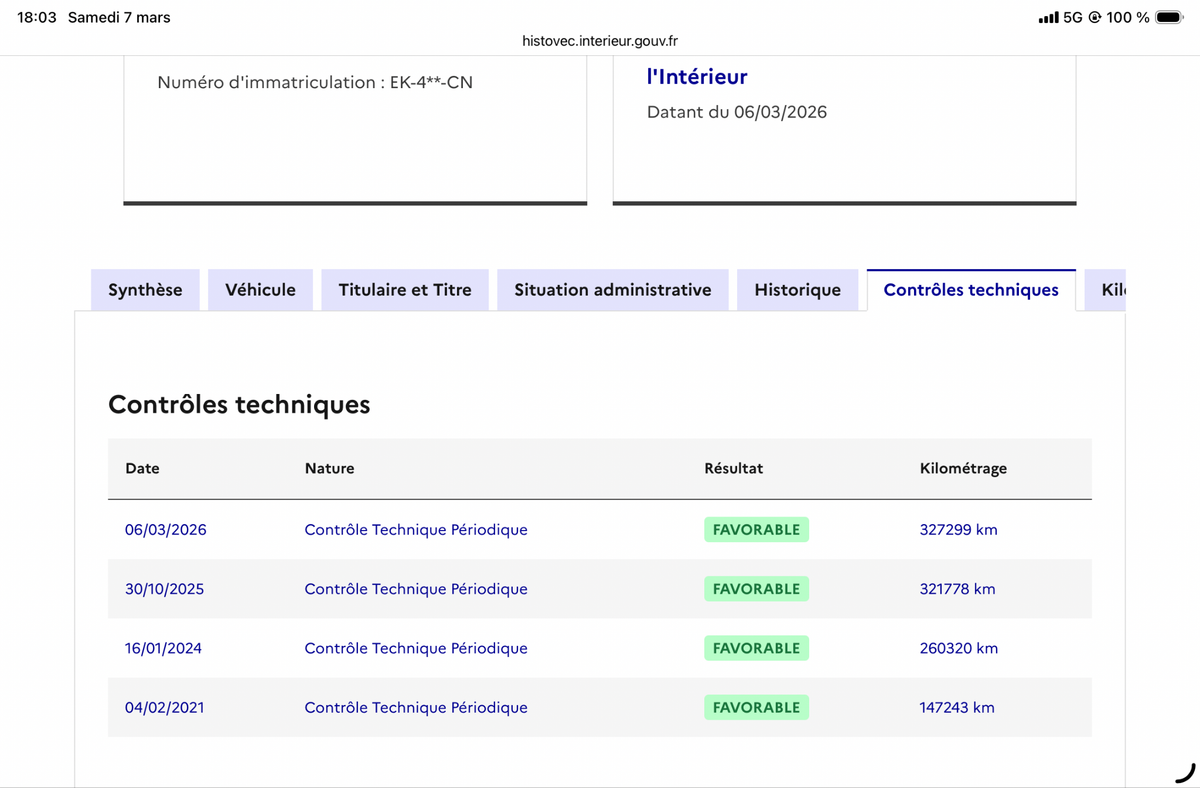Tap the battery icon in status bar

(1169, 17)
